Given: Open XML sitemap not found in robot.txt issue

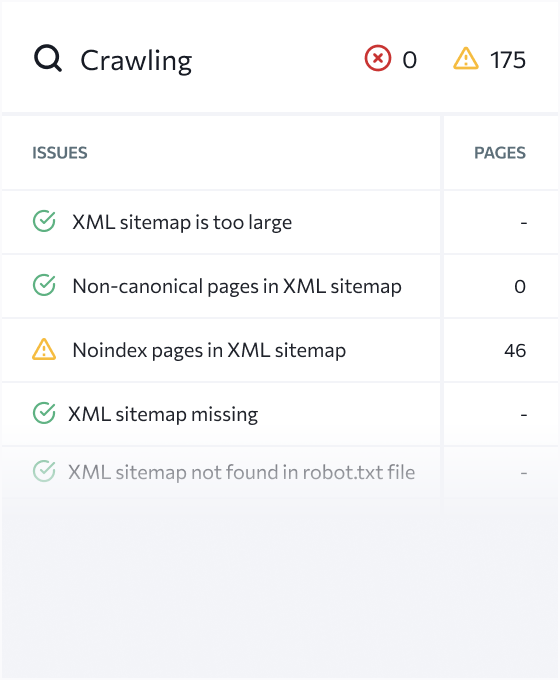Looking at the screenshot, I should click(x=242, y=472).
